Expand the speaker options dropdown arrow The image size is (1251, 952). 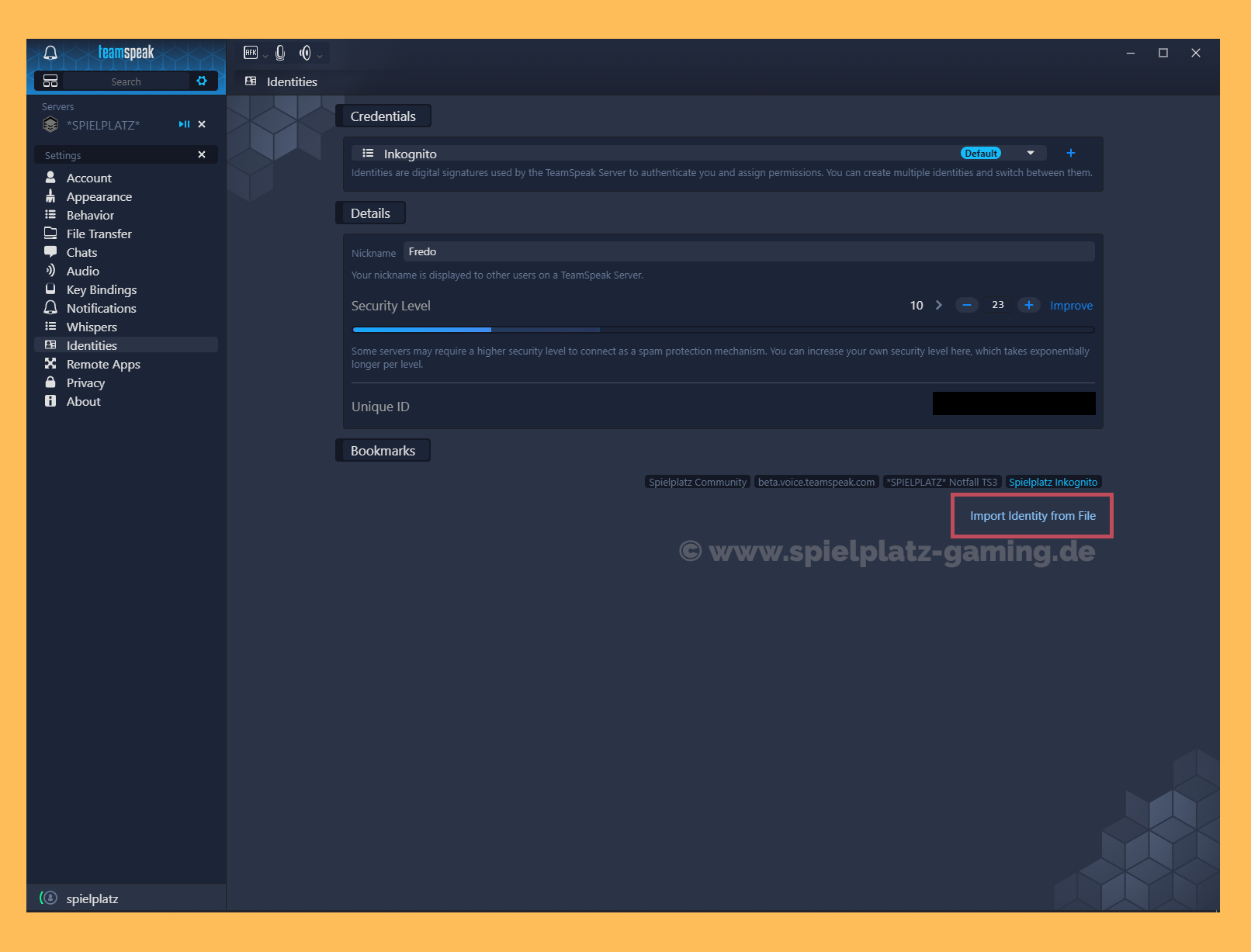tap(320, 56)
